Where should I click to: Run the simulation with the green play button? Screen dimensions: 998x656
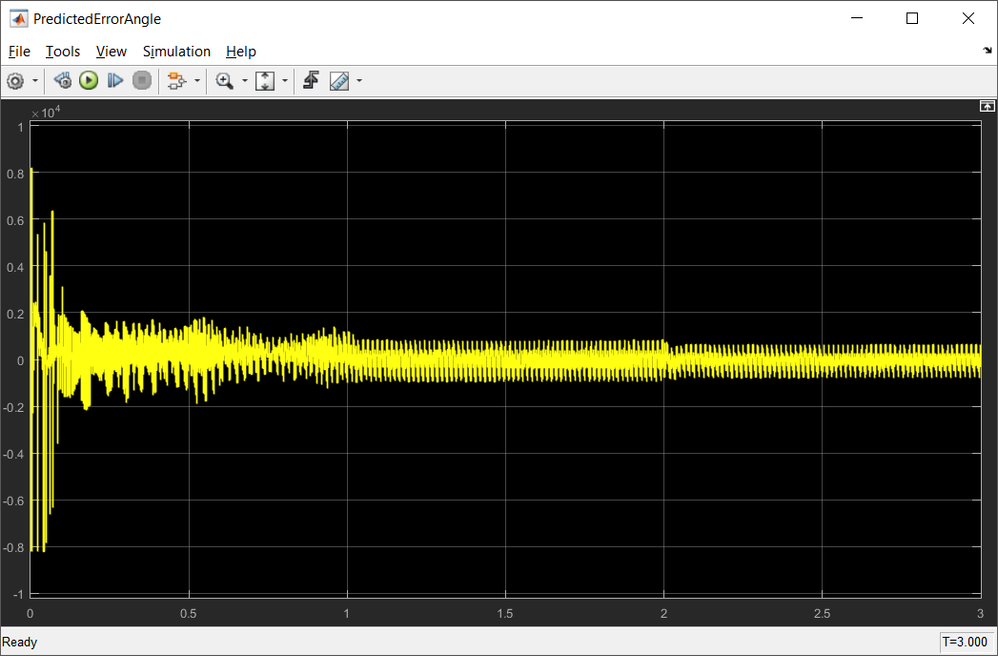pyautogui.click(x=88, y=81)
